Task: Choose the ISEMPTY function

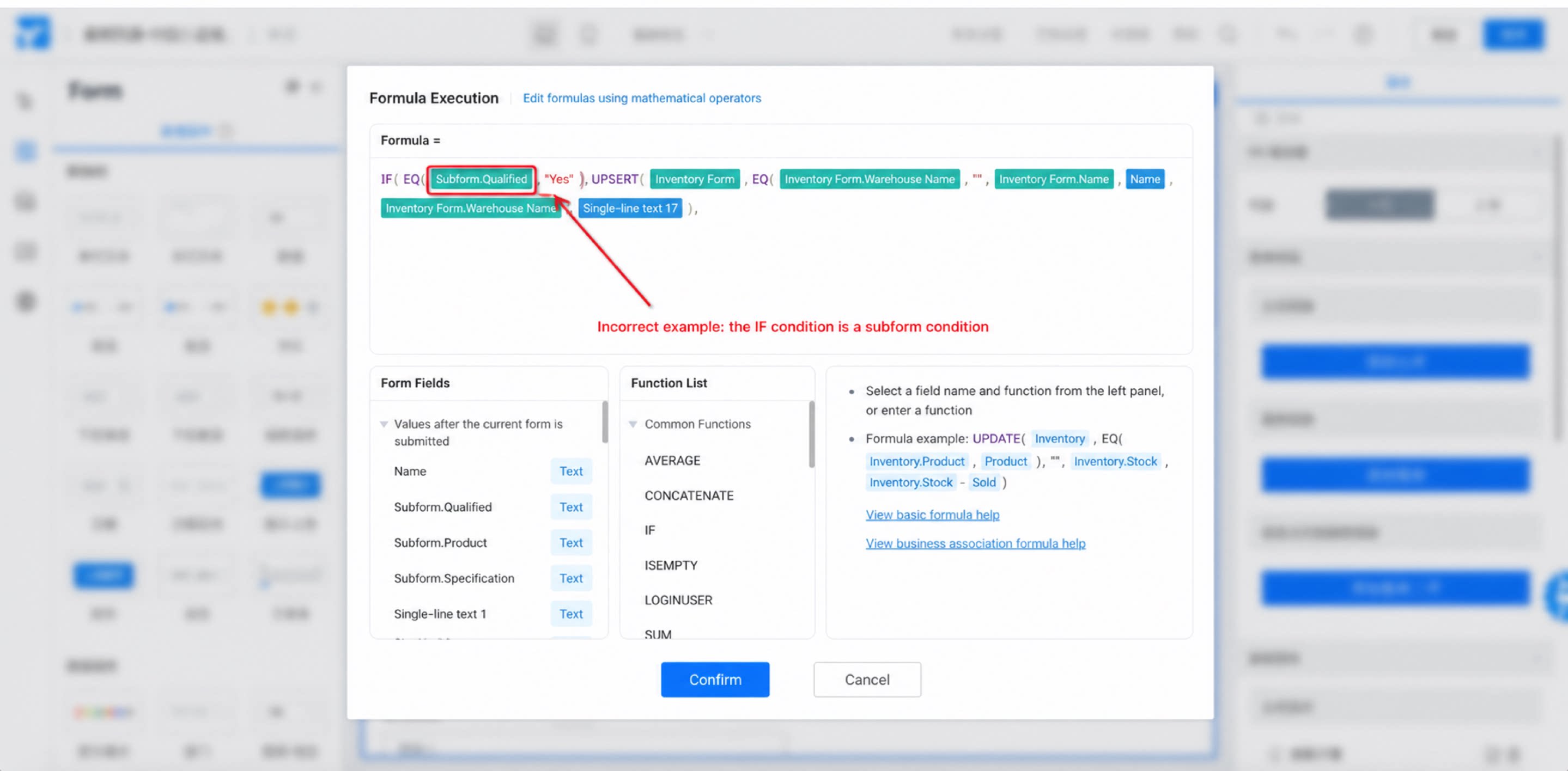Action: point(671,565)
